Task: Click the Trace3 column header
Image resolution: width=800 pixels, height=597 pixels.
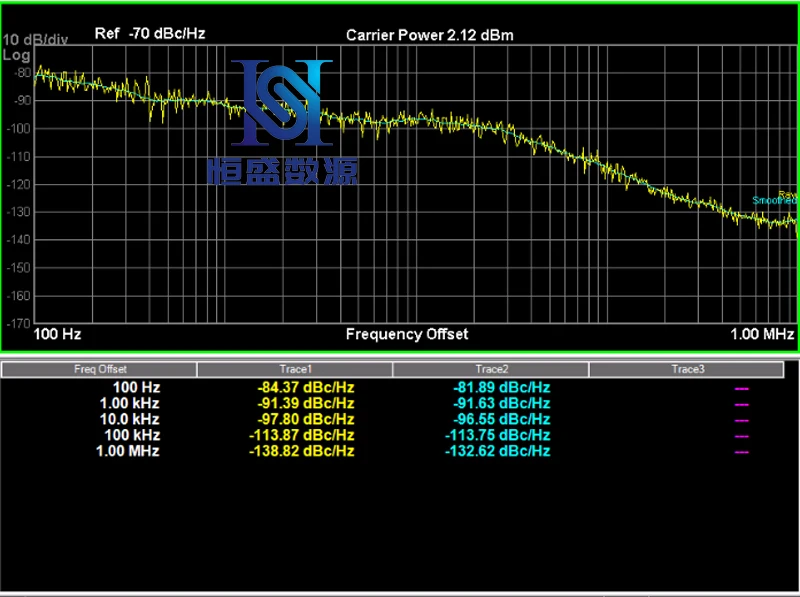Action: (687, 369)
